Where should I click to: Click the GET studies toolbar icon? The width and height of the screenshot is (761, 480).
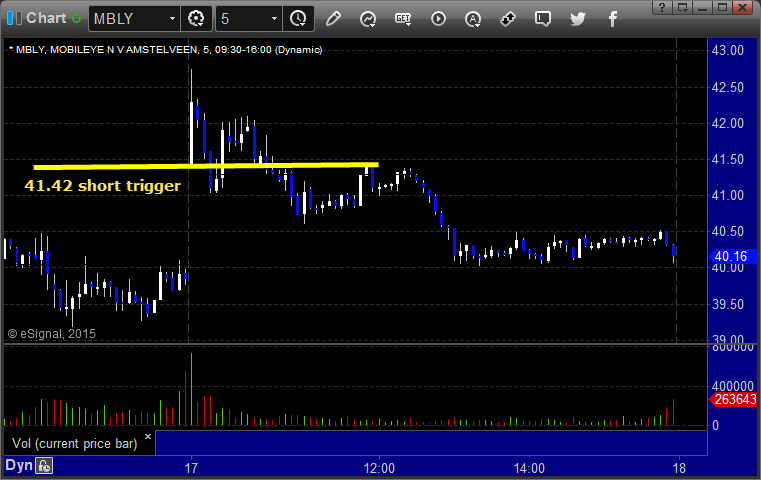(403, 19)
